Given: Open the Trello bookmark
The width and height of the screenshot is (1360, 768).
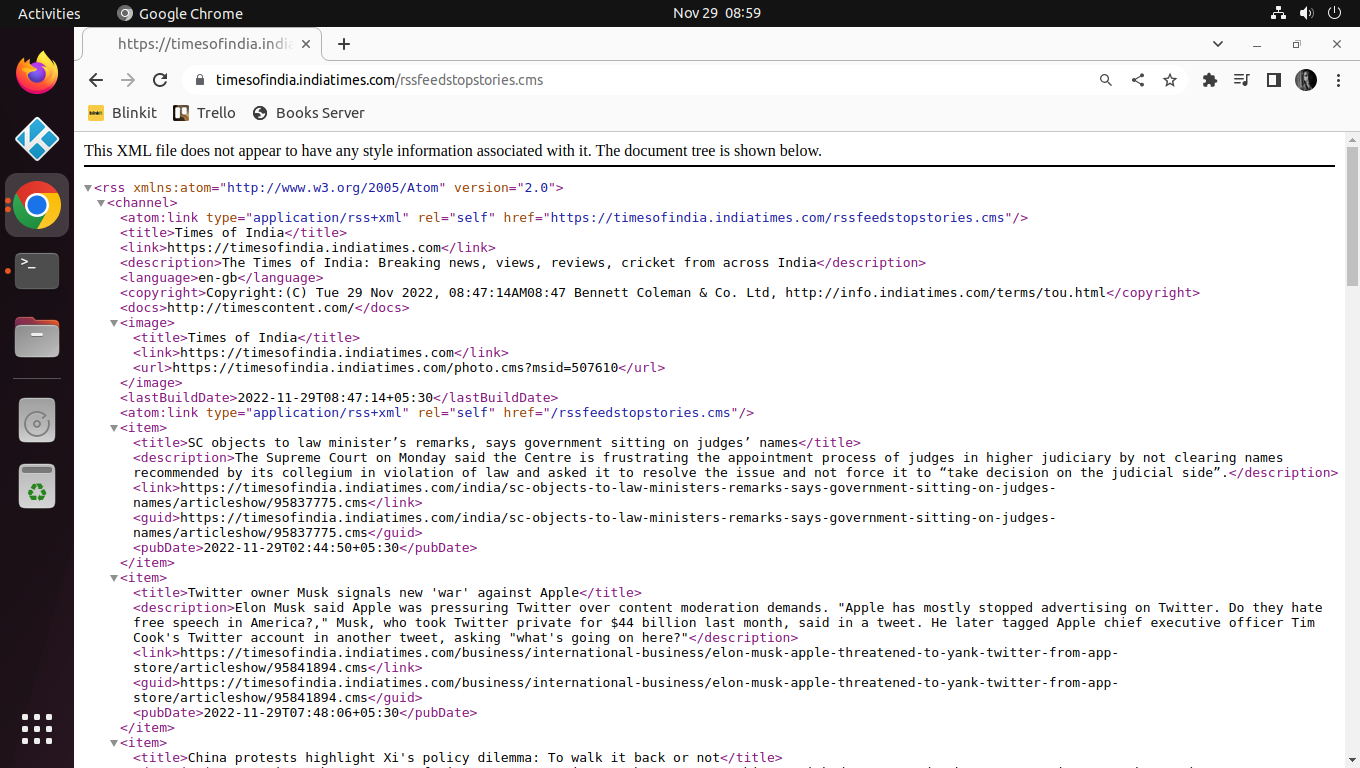Looking at the screenshot, I should click(204, 112).
